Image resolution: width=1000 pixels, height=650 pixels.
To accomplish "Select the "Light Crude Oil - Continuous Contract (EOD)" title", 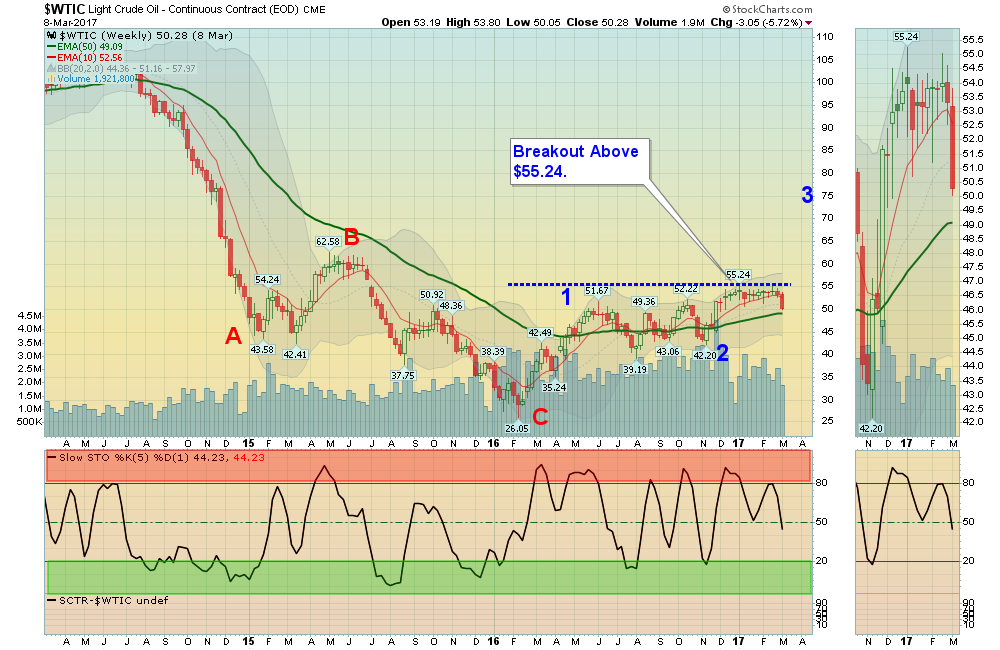I will (x=193, y=10).
